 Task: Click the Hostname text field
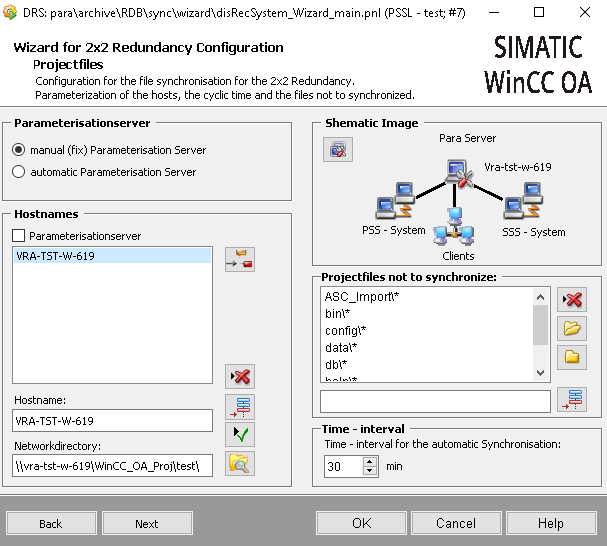point(112,421)
